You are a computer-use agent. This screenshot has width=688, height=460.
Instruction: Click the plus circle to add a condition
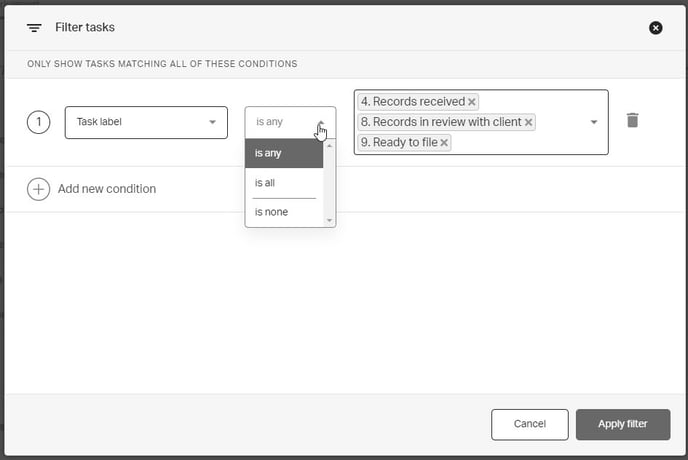click(38, 189)
